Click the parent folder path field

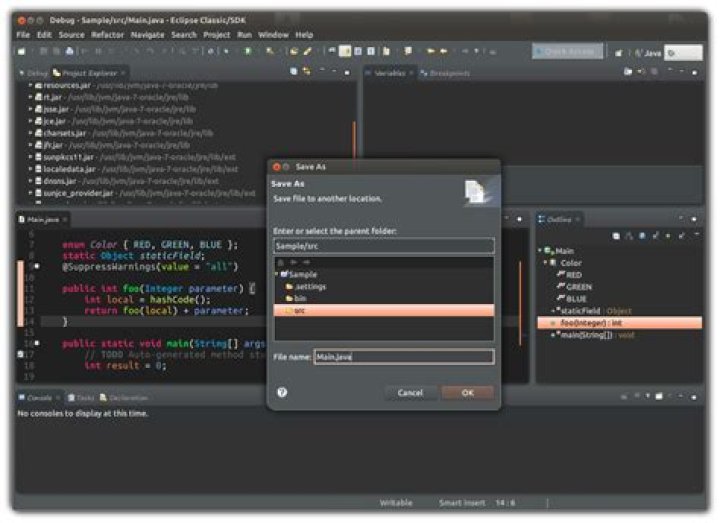click(384, 246)
